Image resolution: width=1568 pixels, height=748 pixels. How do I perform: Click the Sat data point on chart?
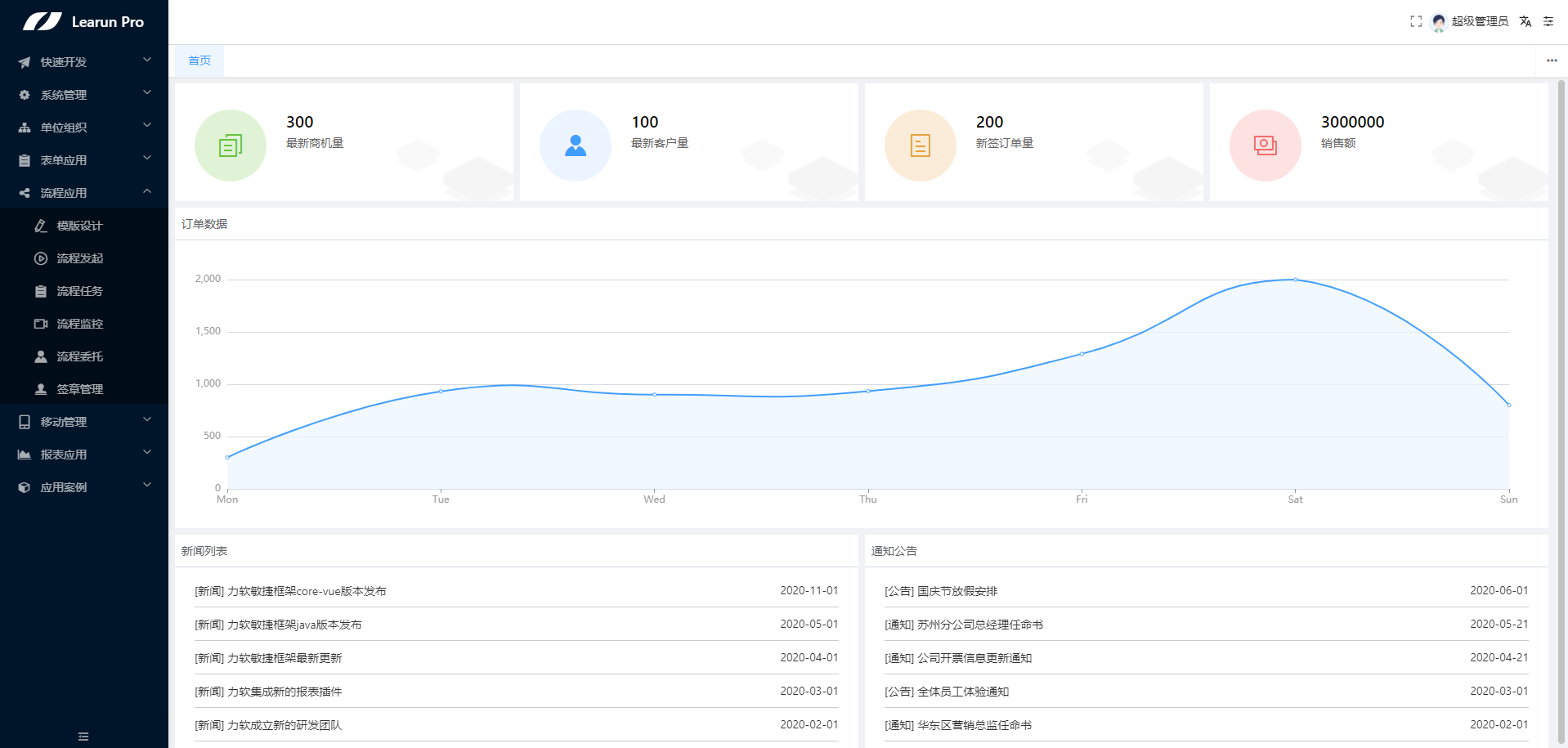click(1295, 280)
